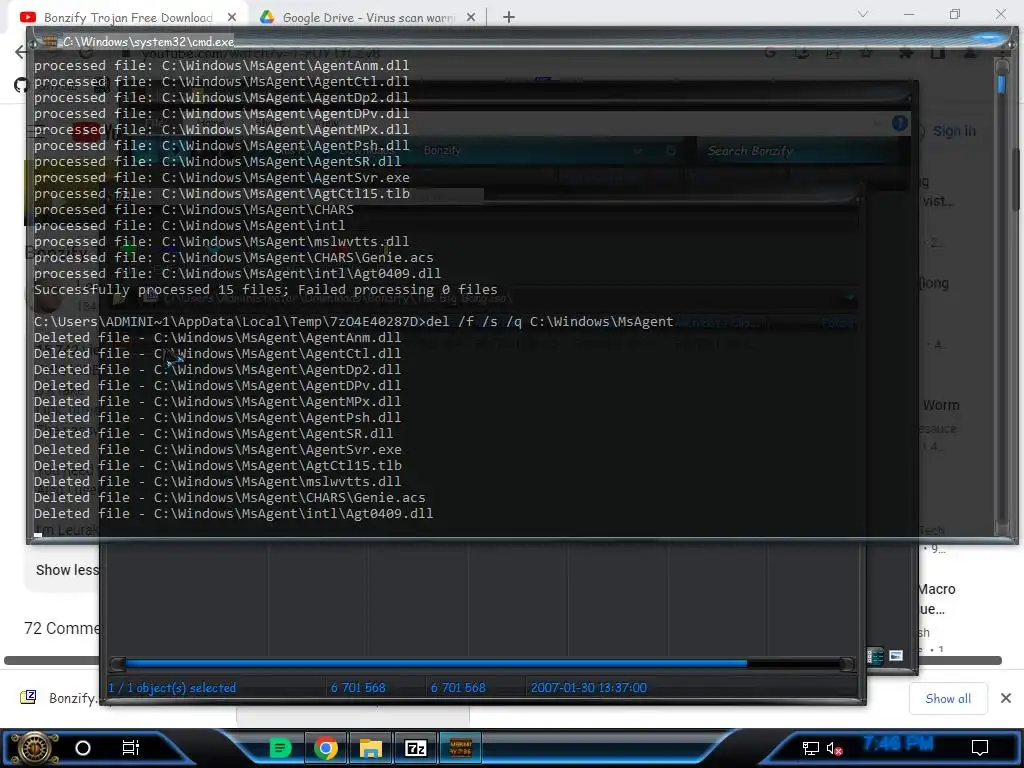The image size is (1024, 768).
Task: Click 'Deleted file - ...AgtCtl15.tlb' line
Action: [217, 466]
